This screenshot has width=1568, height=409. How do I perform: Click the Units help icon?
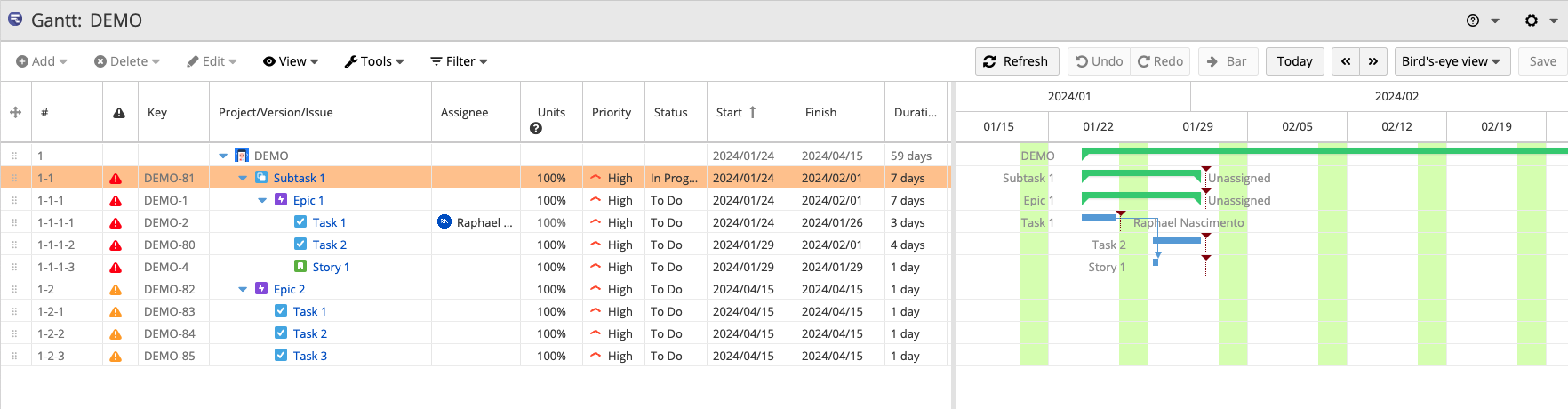click(x=535, y=129)
